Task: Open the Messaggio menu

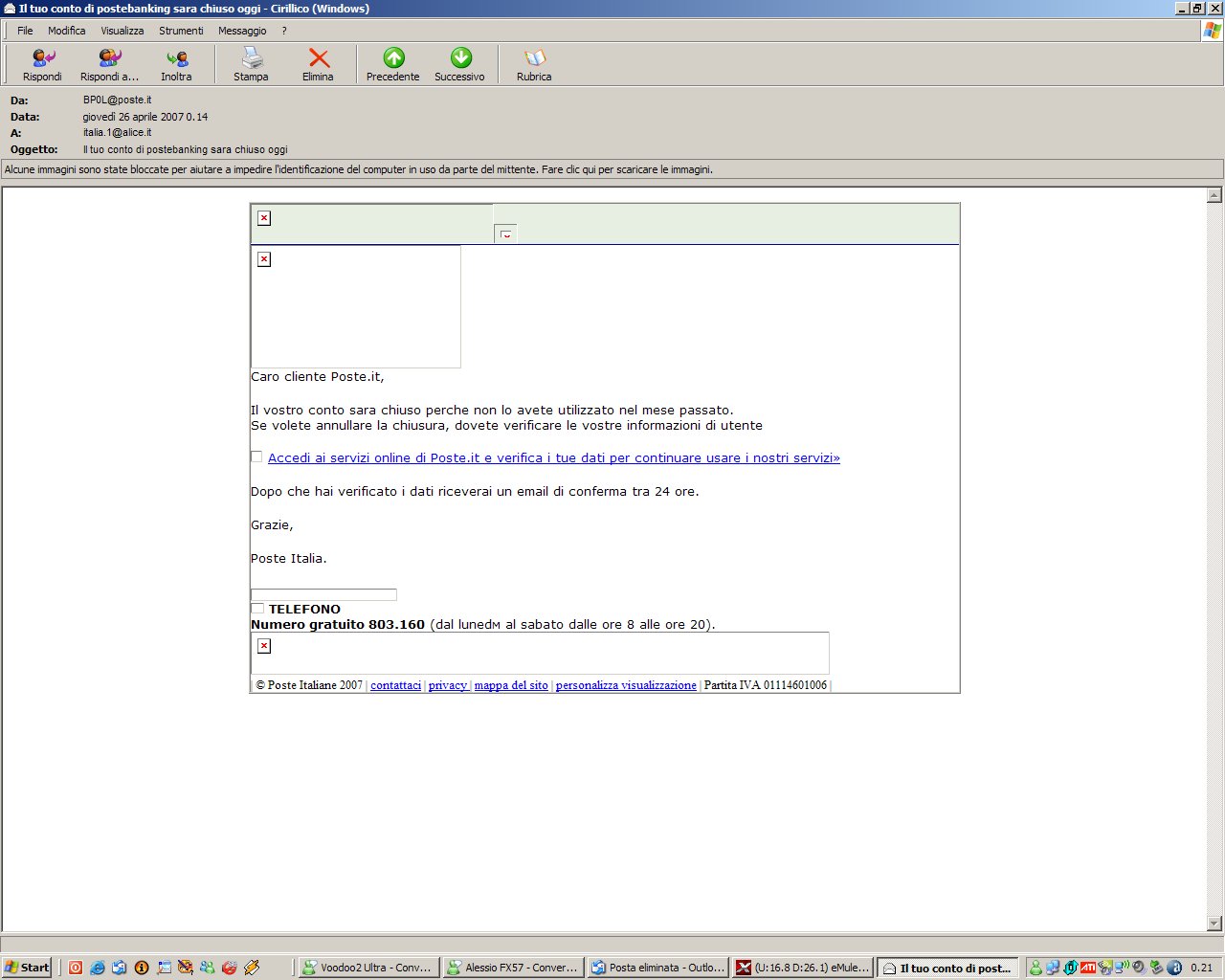Action: point(242,31)
